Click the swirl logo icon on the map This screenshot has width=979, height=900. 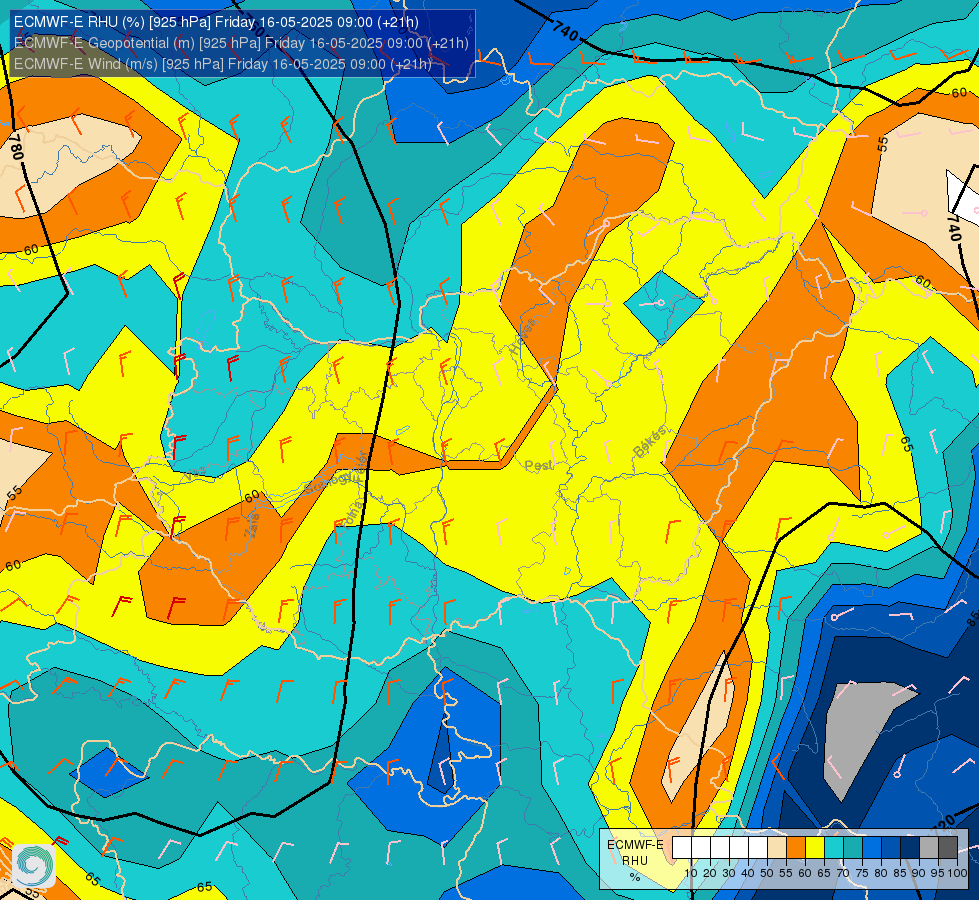33,865
